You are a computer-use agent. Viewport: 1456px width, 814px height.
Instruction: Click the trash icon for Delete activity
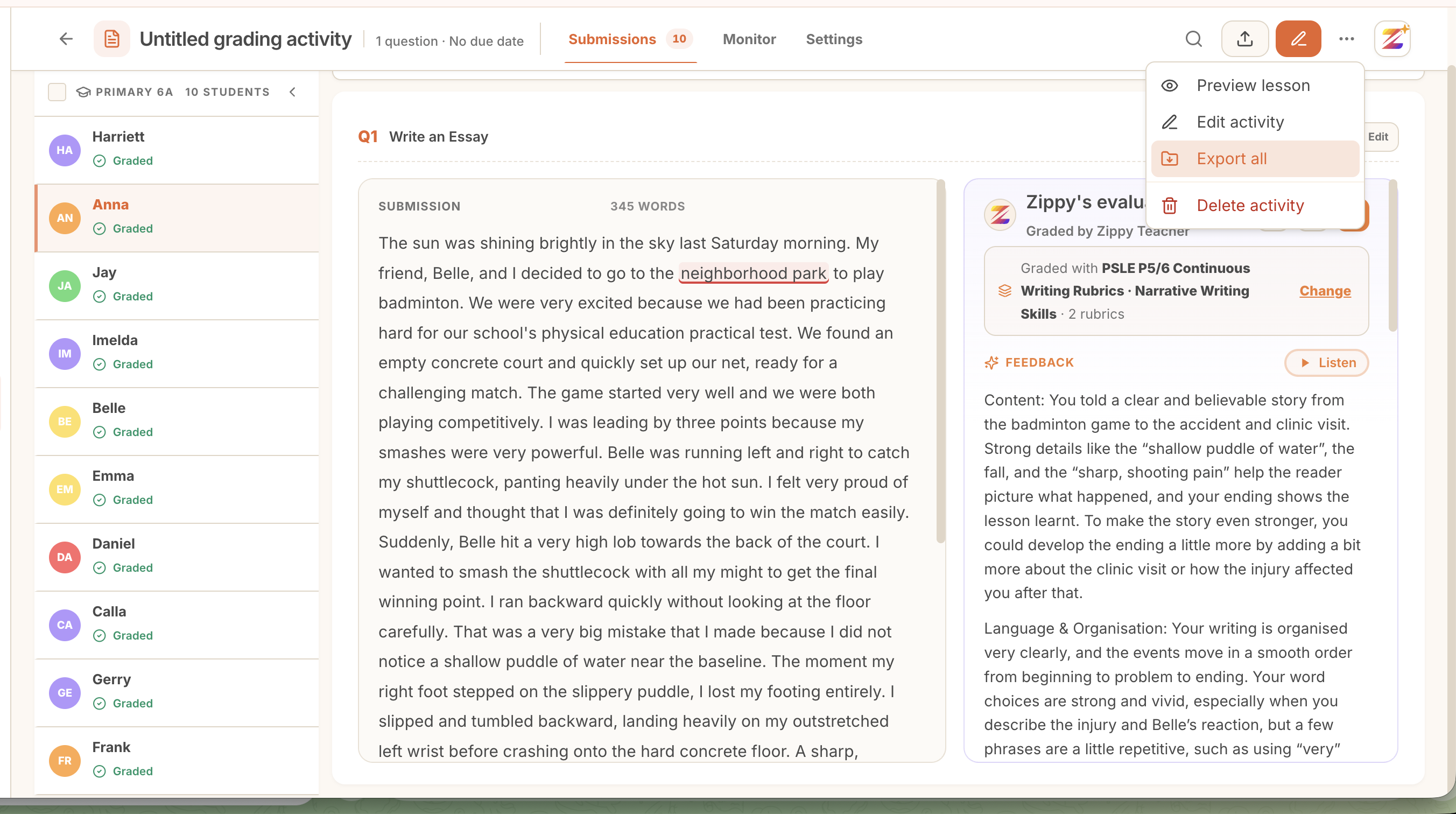1170,205
